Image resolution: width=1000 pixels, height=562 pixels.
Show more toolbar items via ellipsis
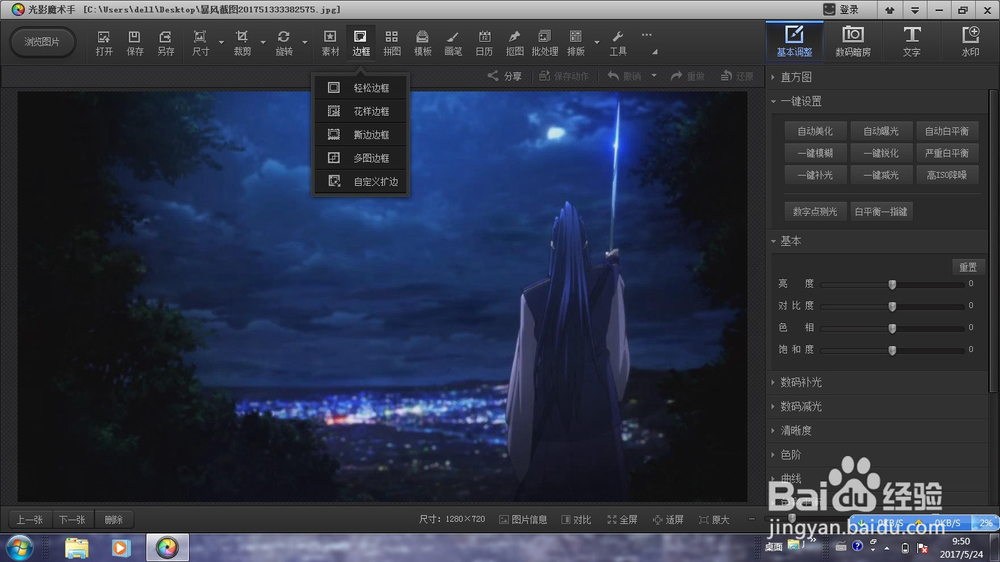click(647, 35)
